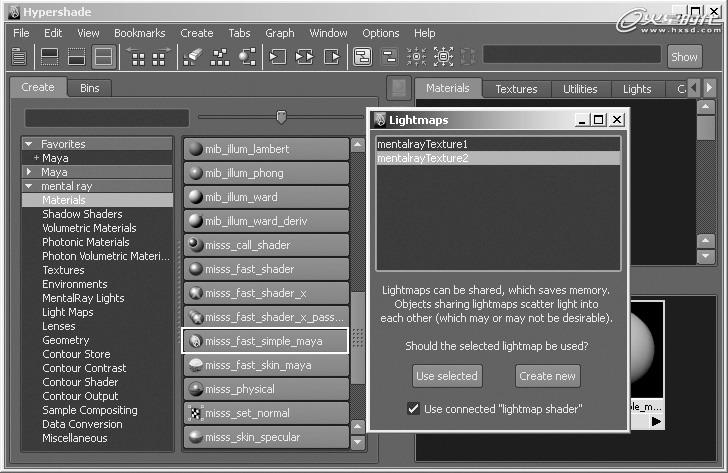Show previous tabs with left arrow
Viewport: 728px width, 473px height.
[x=694, y=87]
